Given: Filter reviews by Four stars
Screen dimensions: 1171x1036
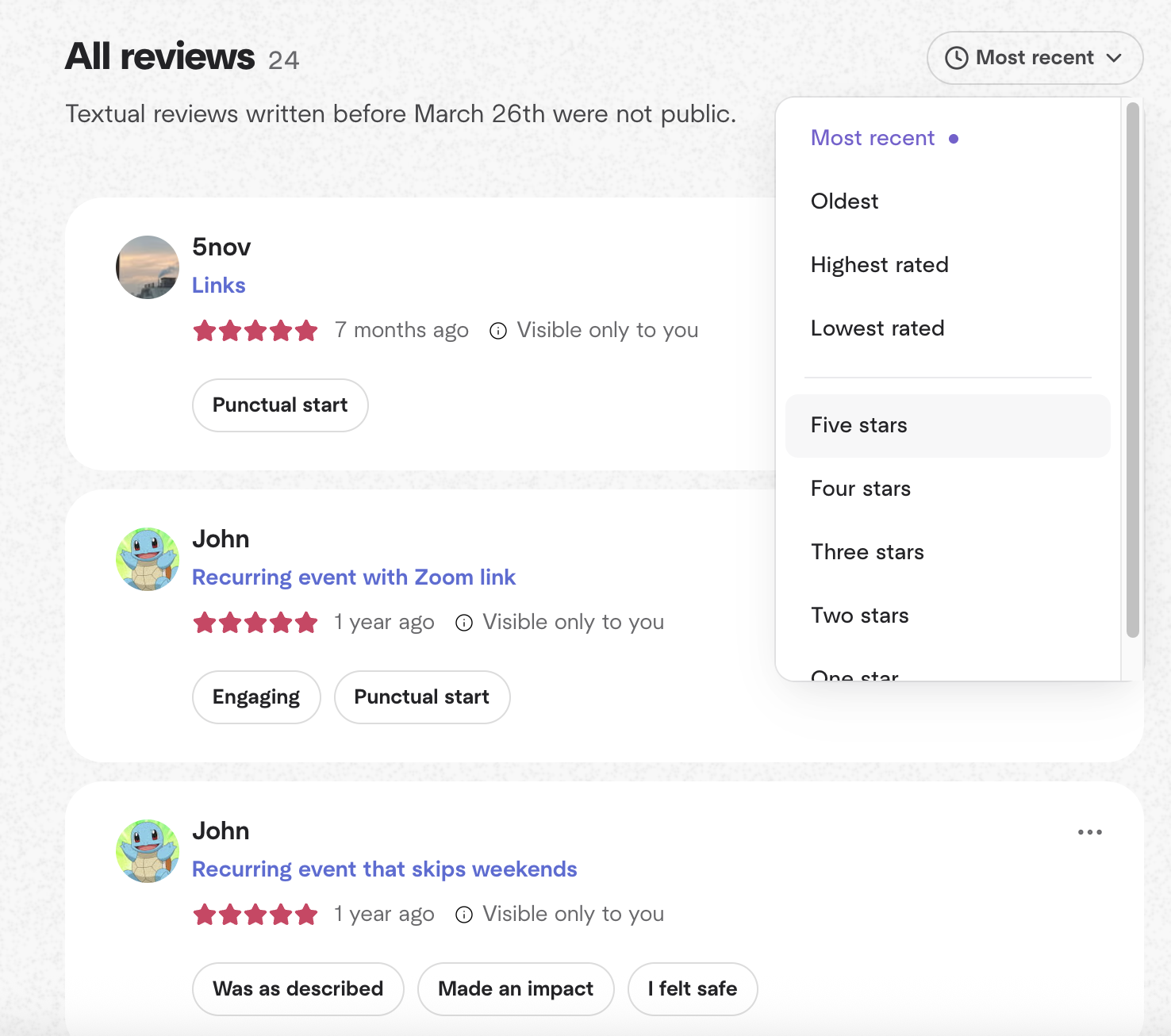Looking at the screenshot, I should coord(860,489).
